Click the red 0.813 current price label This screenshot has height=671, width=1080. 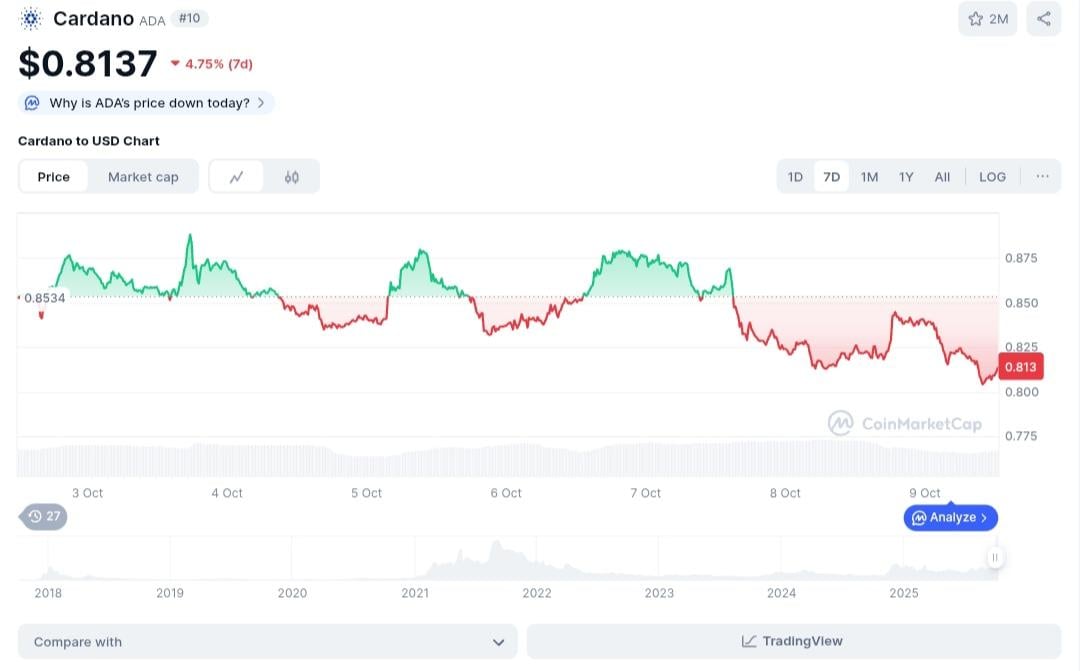[x=1021, y=367]
